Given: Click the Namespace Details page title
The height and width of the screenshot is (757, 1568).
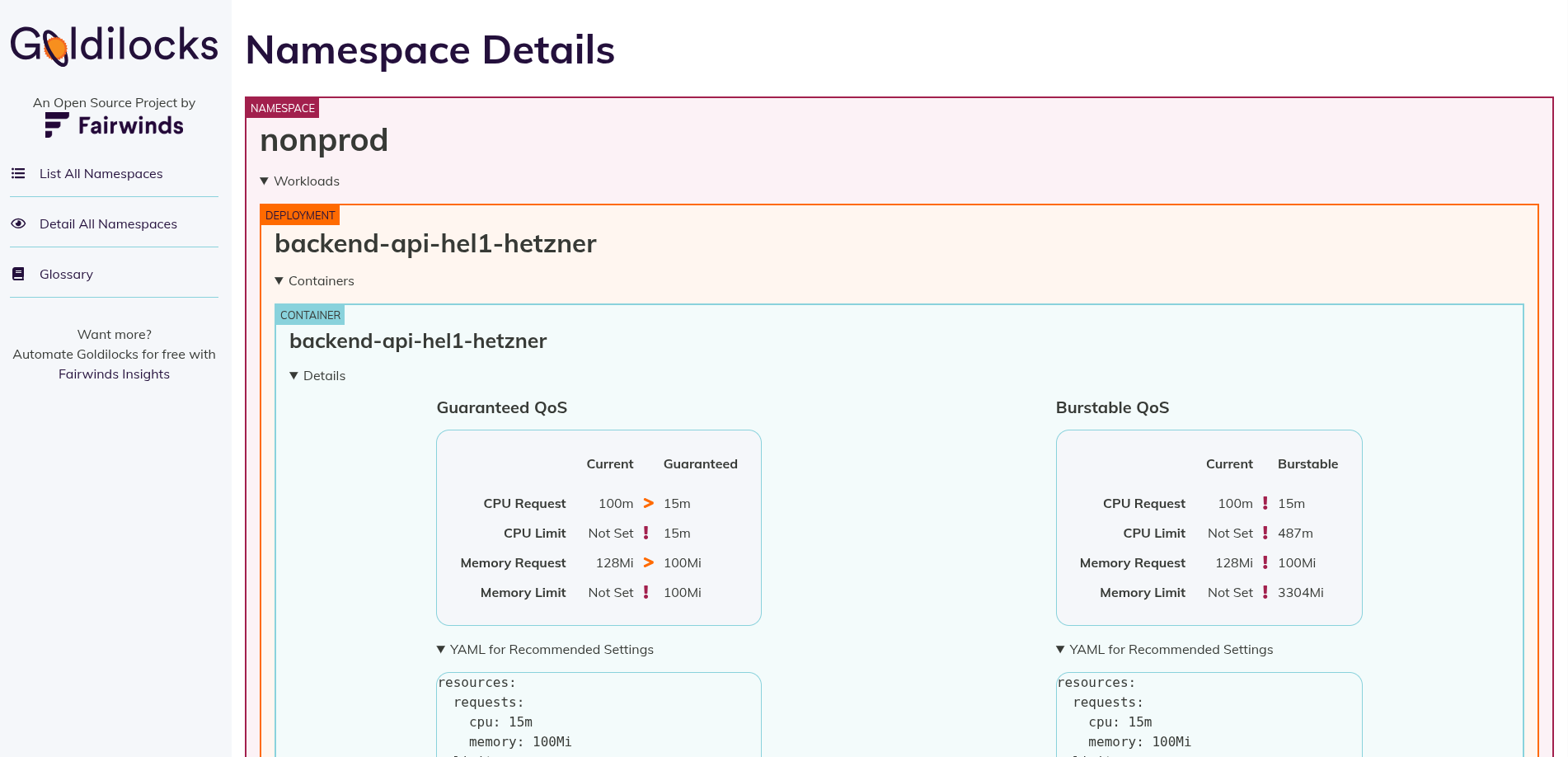Looking at the screenshot, I should click(x=430, y=49).
